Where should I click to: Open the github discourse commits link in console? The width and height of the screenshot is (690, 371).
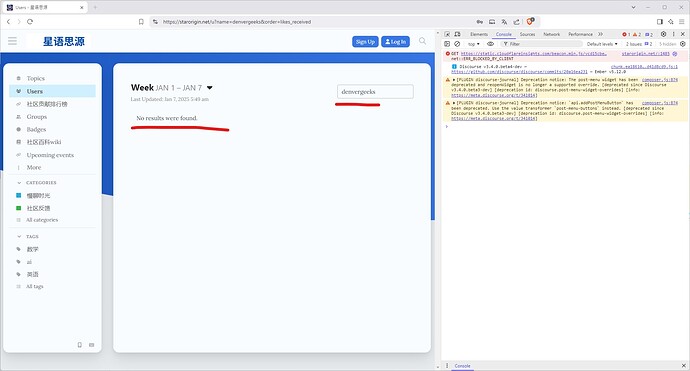pos(519,72)
